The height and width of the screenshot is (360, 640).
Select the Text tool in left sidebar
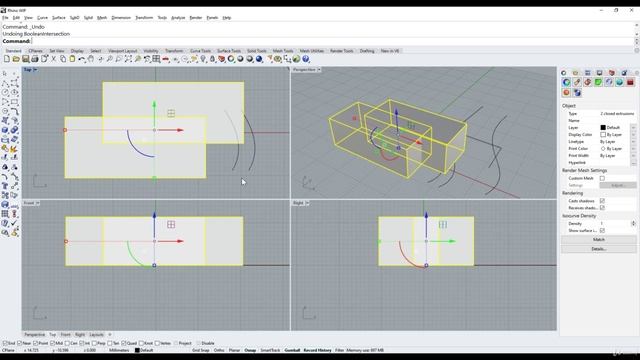[x=5, y=186]
